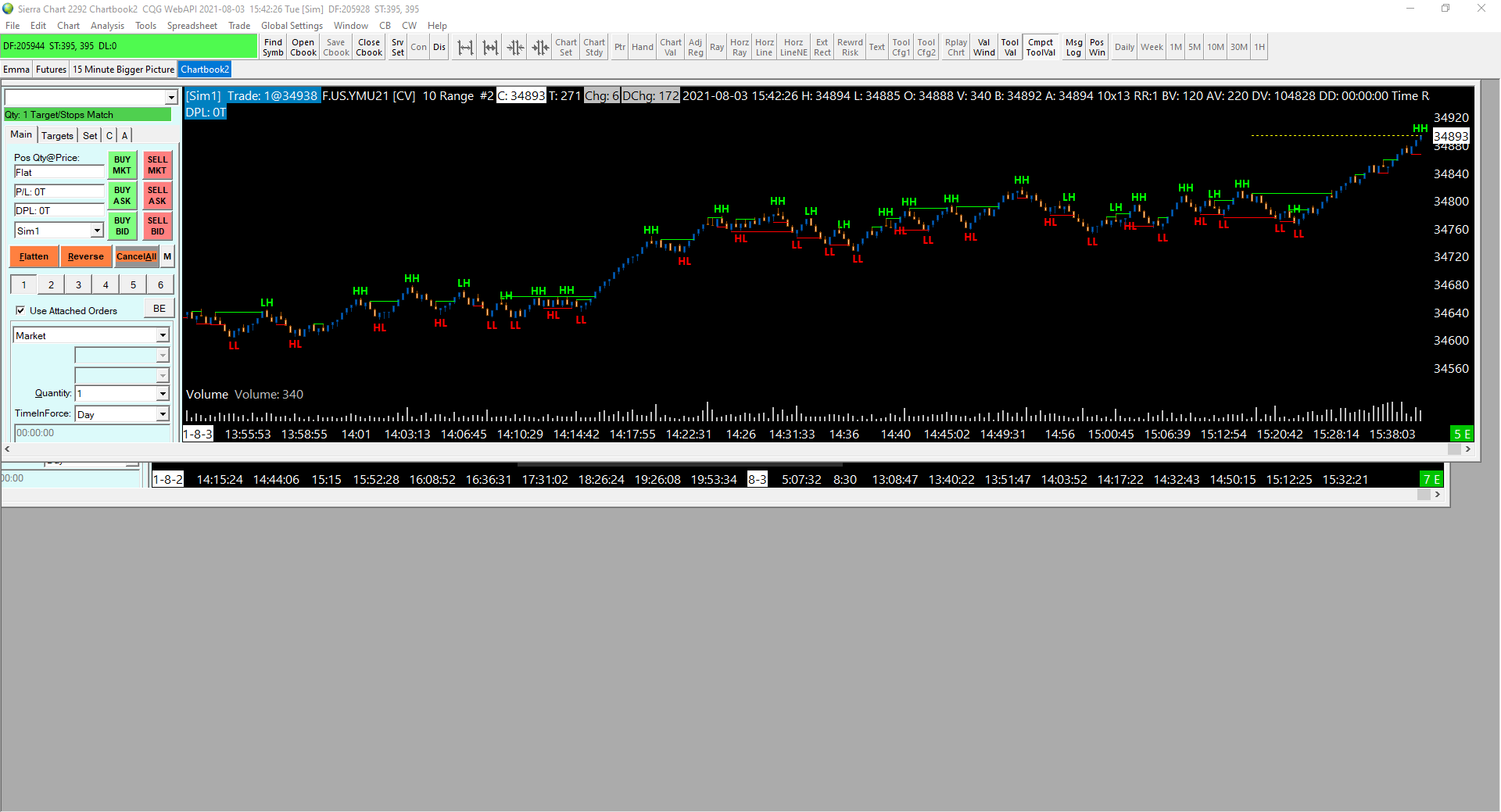Select the Ext Rect drawing tool
Viewport: 1501px width, 812px height.
(x=822, y=48)
